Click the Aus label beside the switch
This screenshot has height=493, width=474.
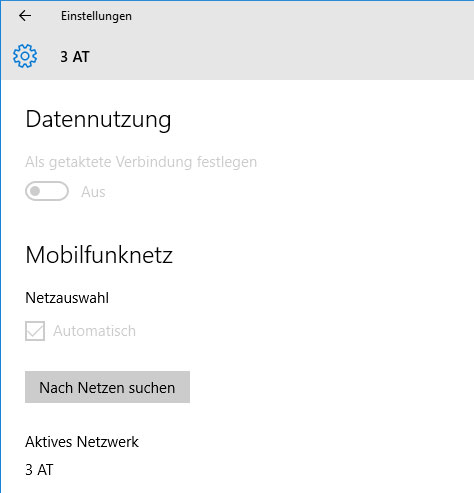(x=93, y=192)
